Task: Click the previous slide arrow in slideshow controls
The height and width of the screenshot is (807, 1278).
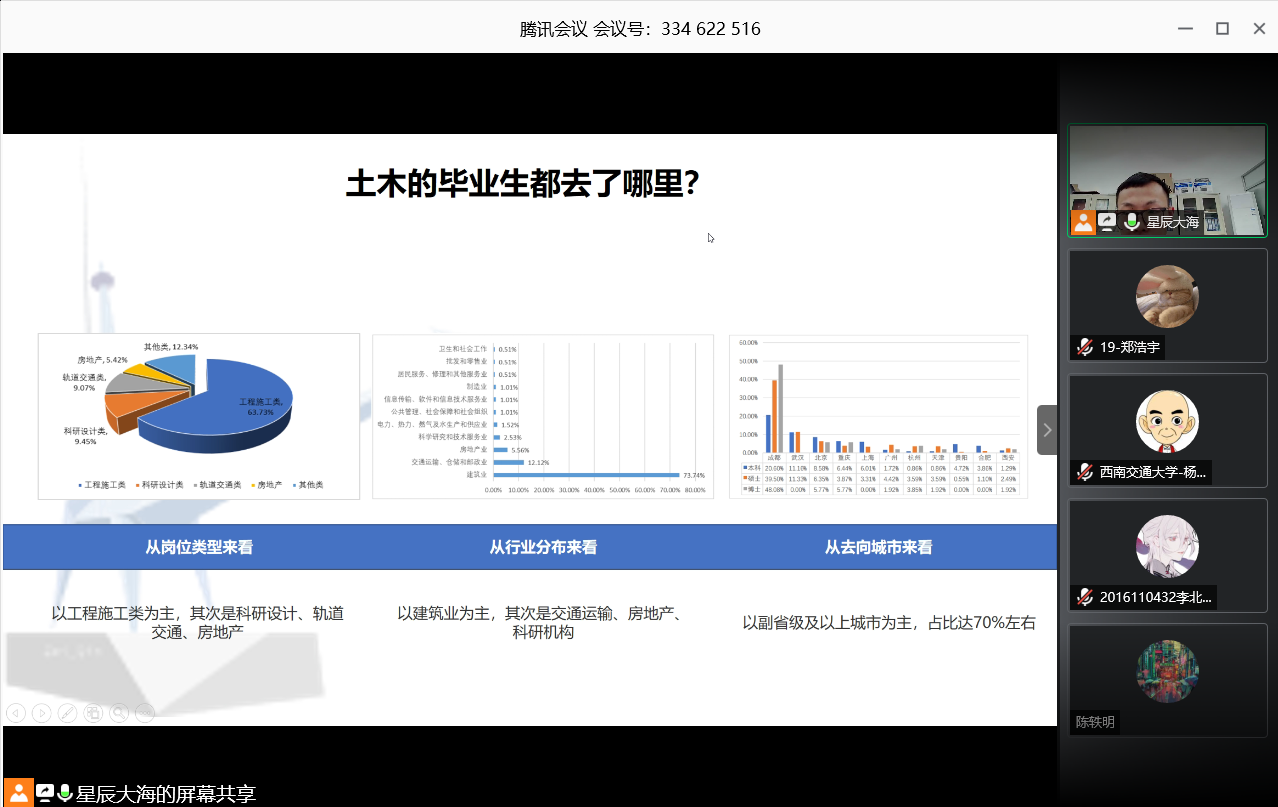Action: tap(15, 713)
